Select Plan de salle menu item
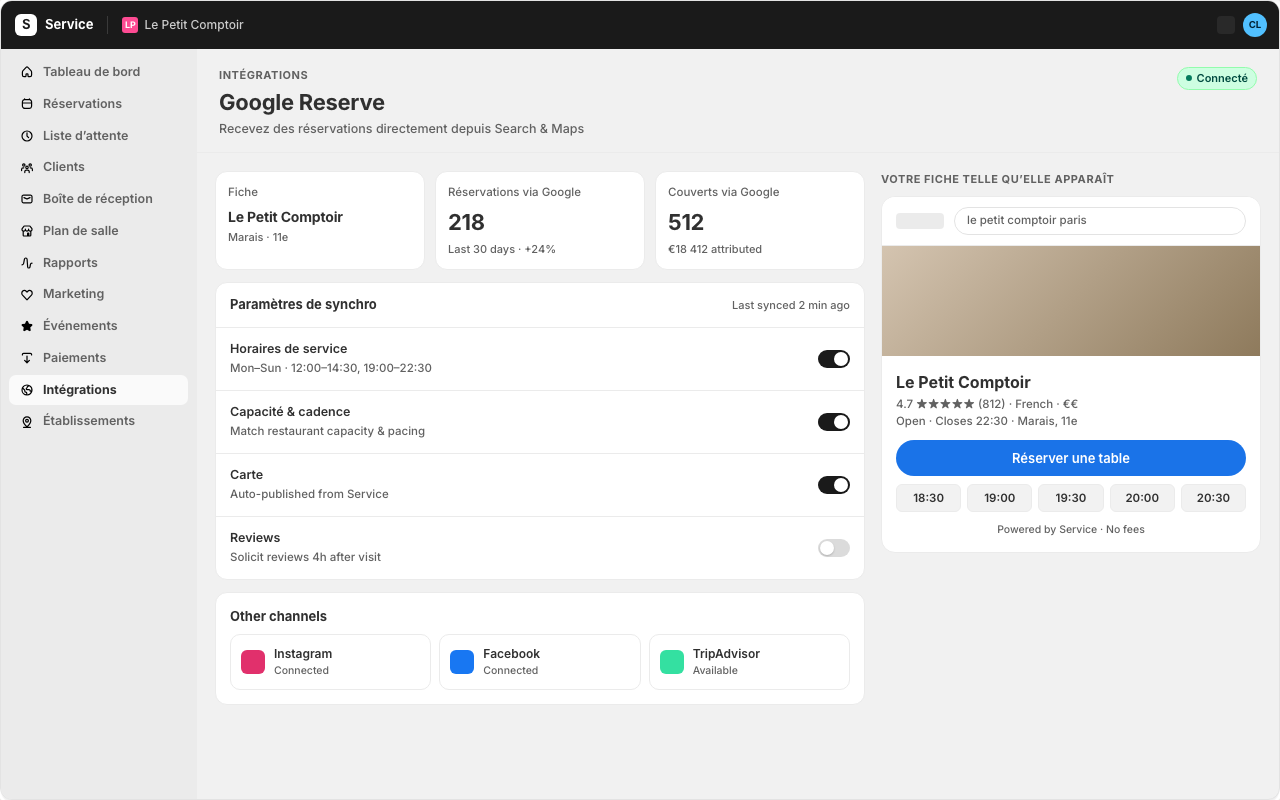The width and height of the screenshot is (1280, 800). (x=98, y=231)
